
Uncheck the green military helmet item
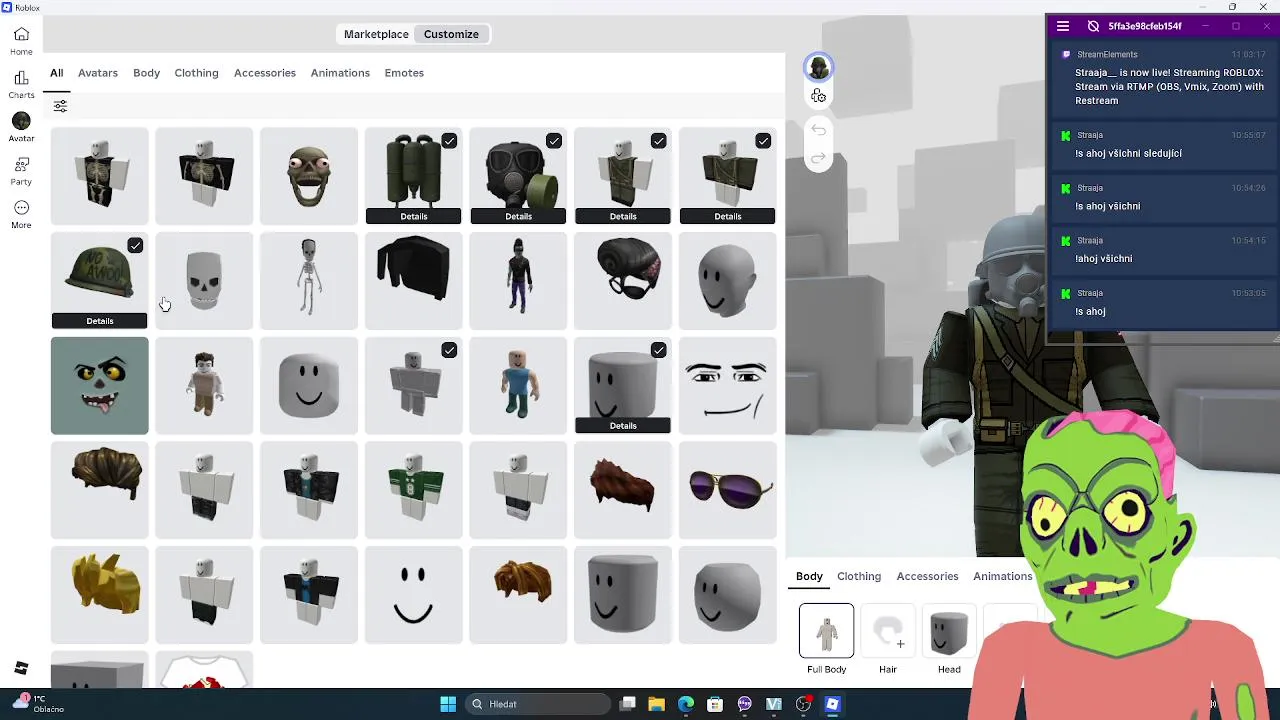pyautogui.click(x=135, y=246)
